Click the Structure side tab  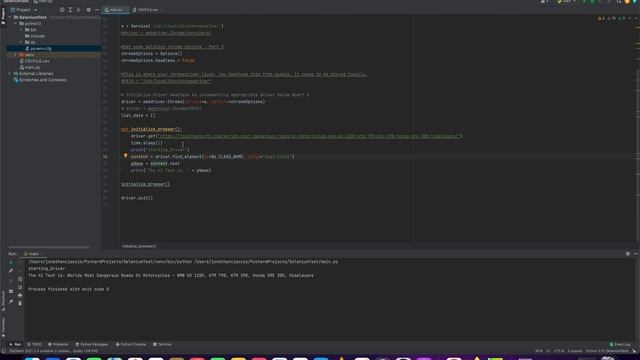[x=3, y=301]
